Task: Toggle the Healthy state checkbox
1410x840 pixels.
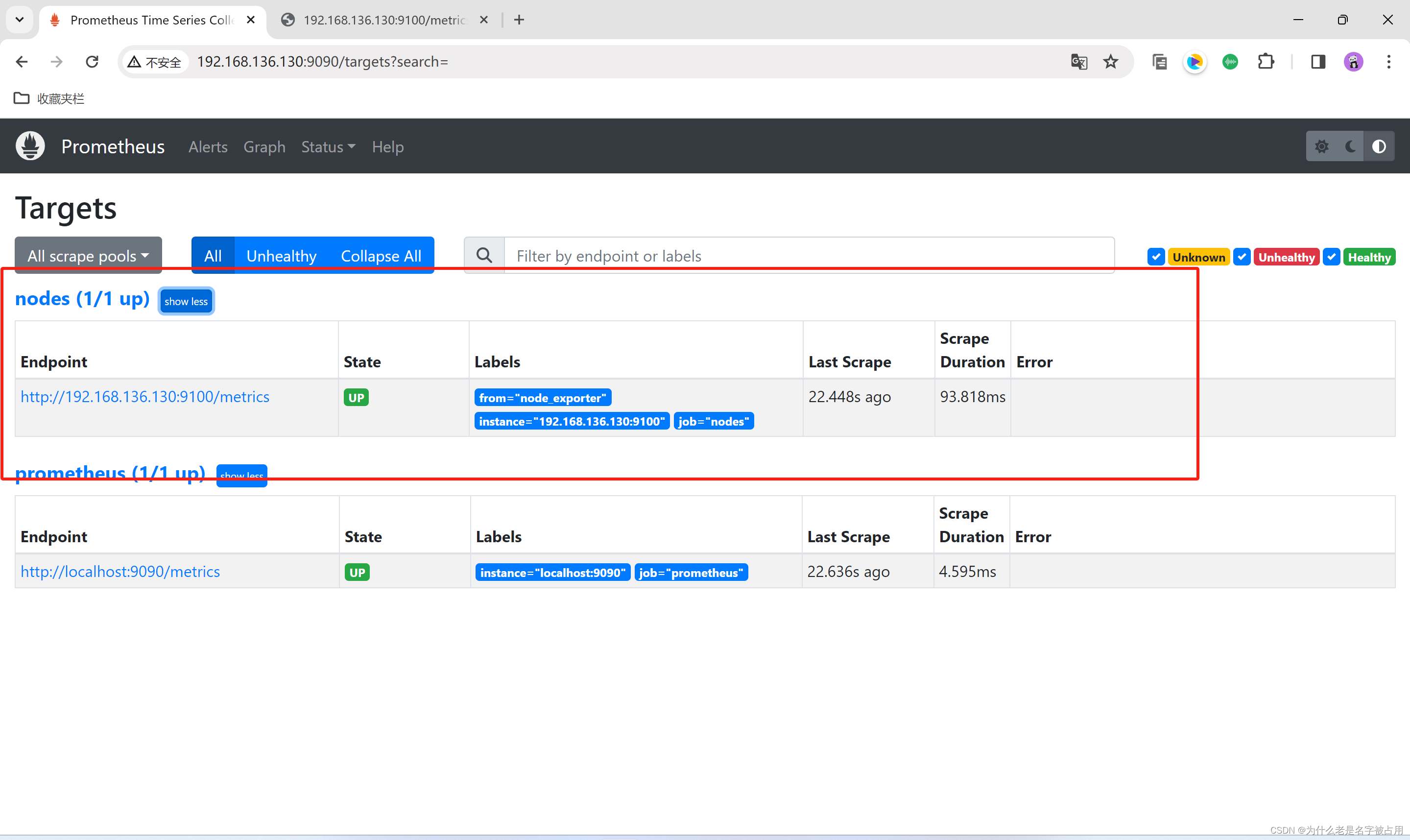Action: coord(1331,257)
